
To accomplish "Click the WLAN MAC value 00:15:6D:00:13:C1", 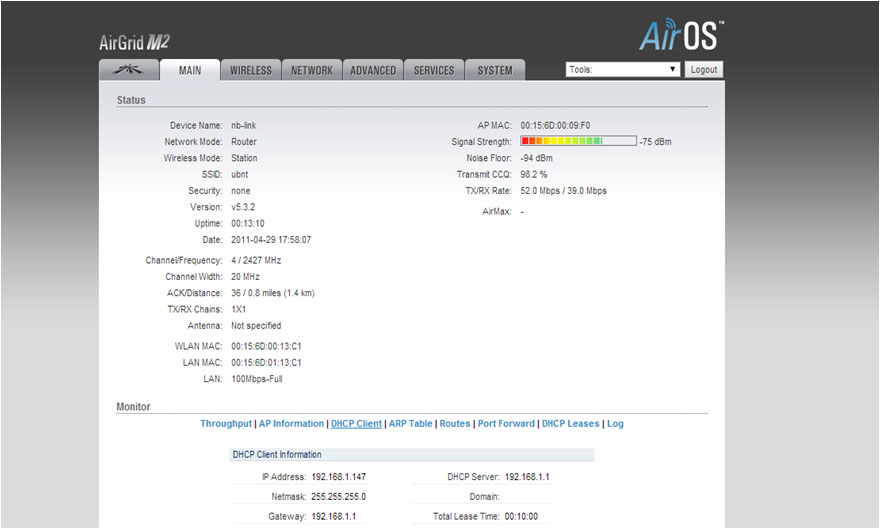I will [x=266, y=346].
